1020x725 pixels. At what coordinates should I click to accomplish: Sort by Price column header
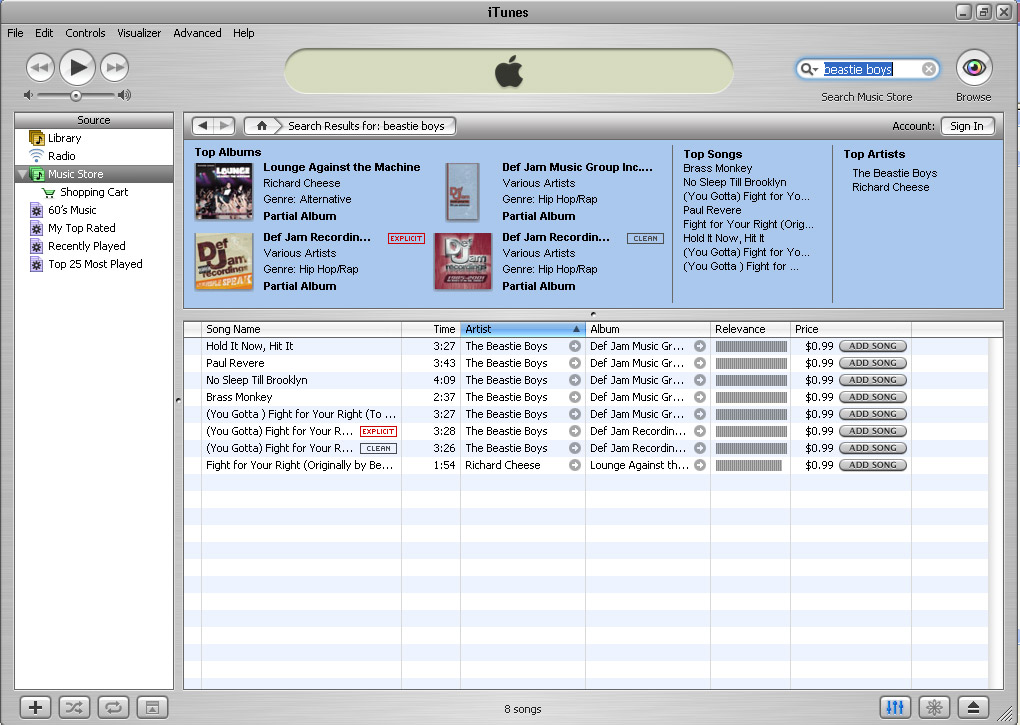click(850, 329)
